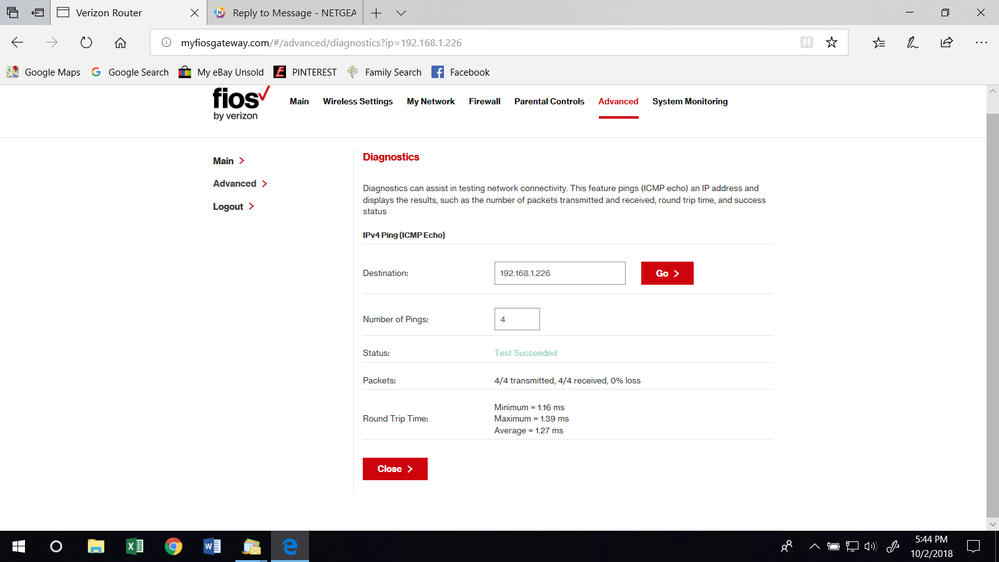Select the Verizon Router tab
The width and height of the screenshot is (999, 562).
[127, 13]
